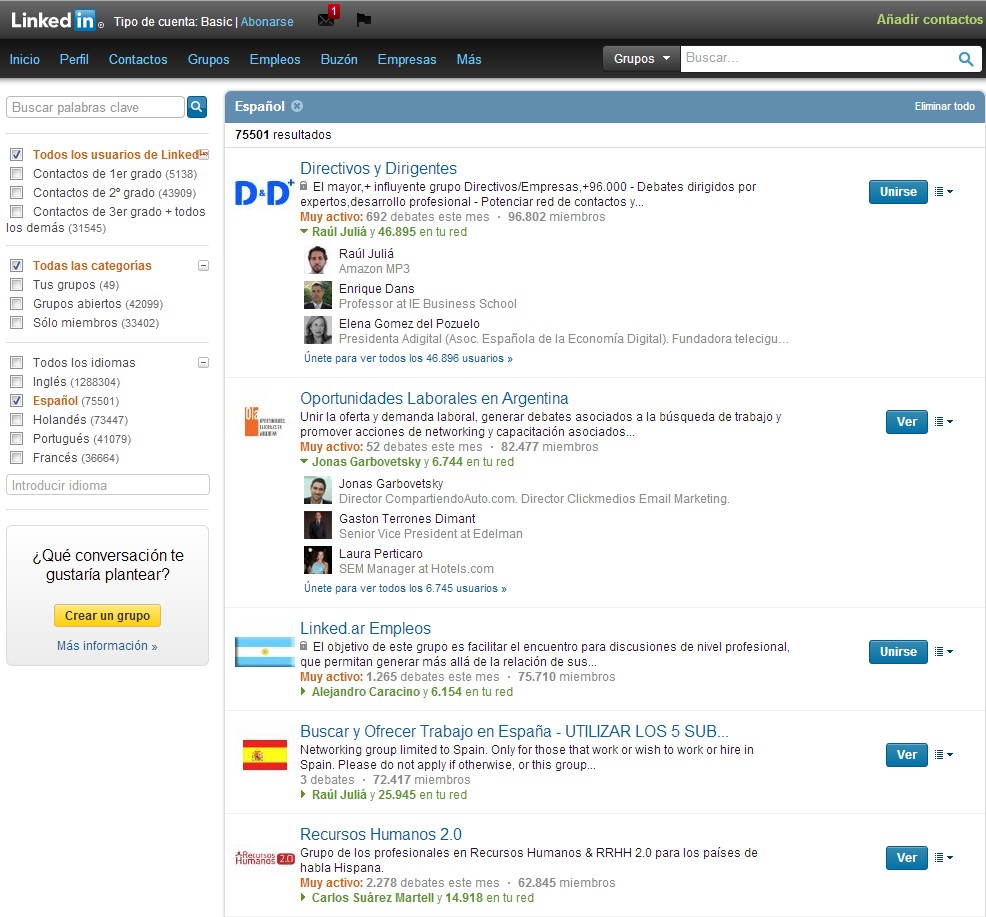Collapse the Todos los usuarios filter section

pos(204,154)
